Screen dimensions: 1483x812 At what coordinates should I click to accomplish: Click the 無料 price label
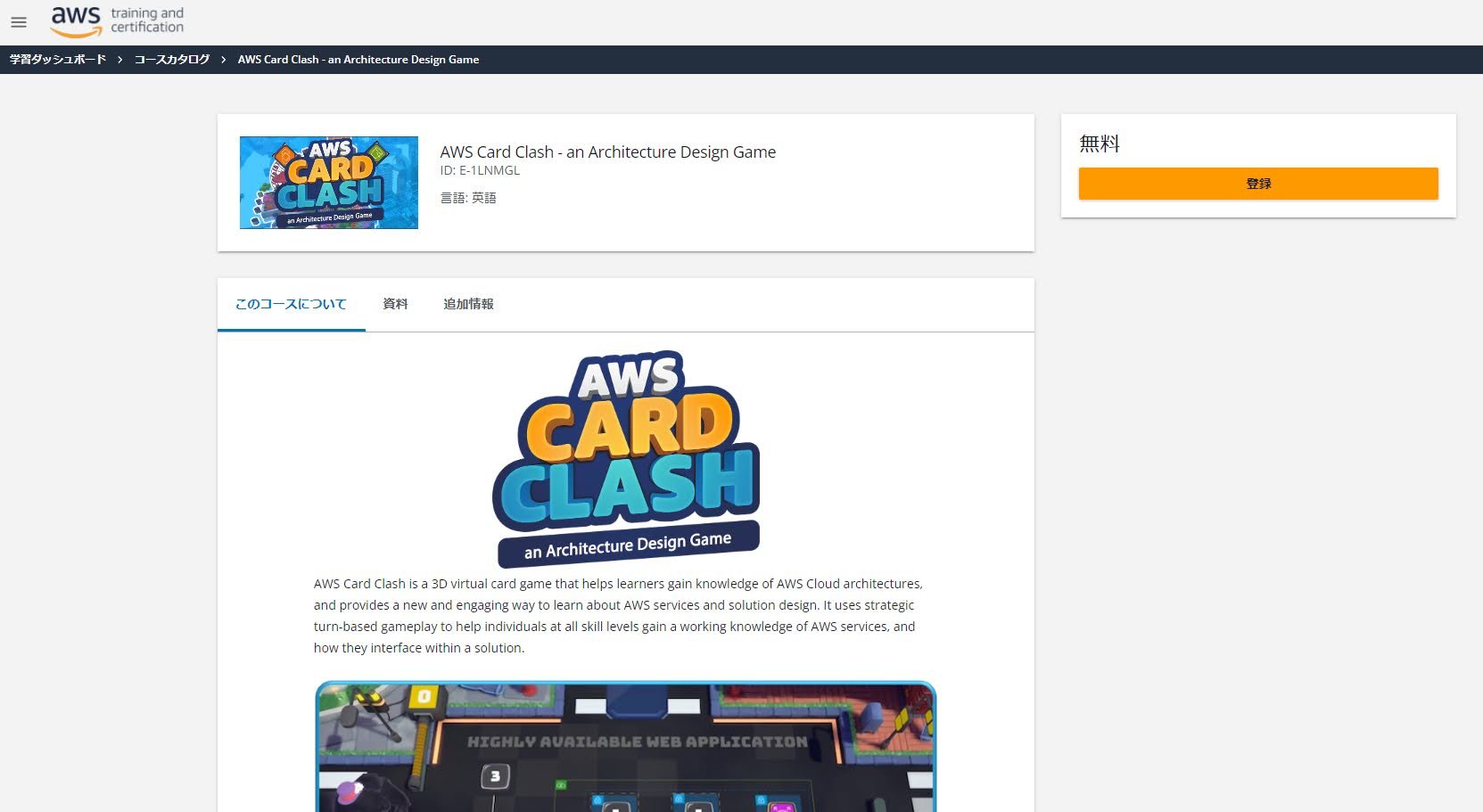(x=1099, y=143)
